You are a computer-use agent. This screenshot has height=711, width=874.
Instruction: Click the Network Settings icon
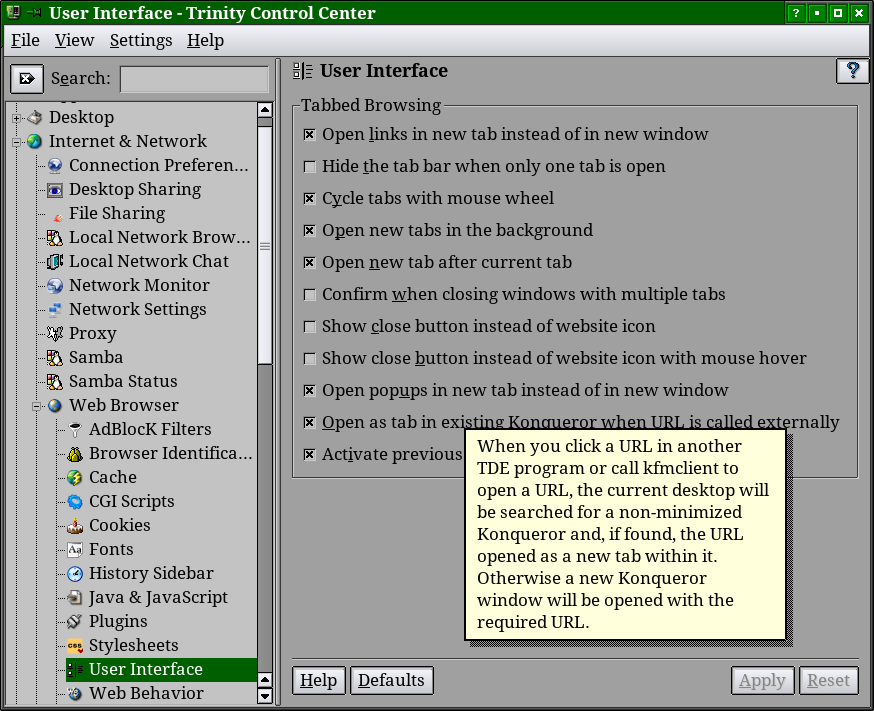[55, 309]
